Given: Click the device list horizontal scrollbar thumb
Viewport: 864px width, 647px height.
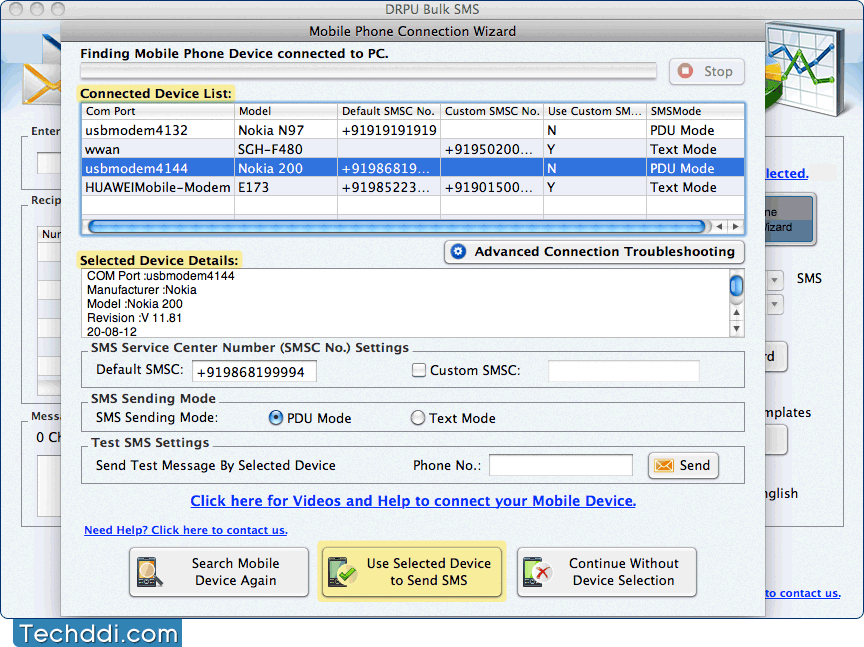Looking at the screenshot, I should (x=397, y=227).
